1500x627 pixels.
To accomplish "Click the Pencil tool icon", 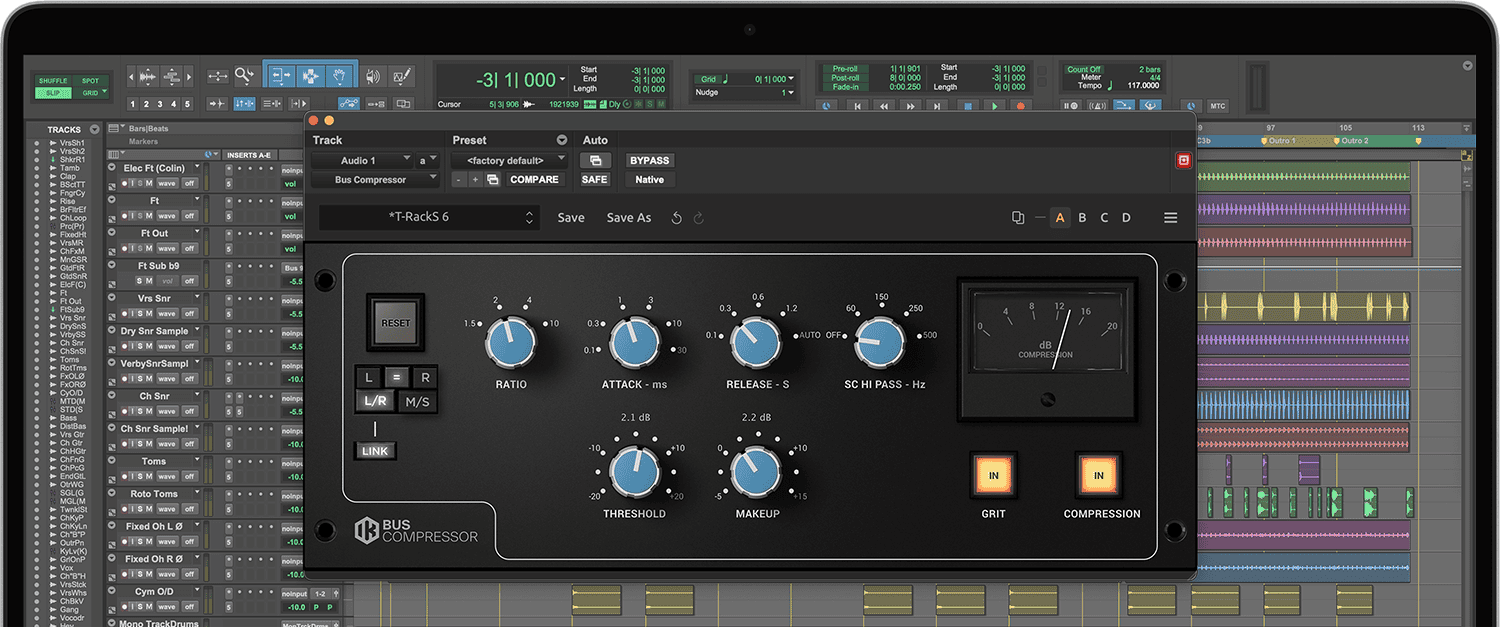I will [x=402, y=76].
